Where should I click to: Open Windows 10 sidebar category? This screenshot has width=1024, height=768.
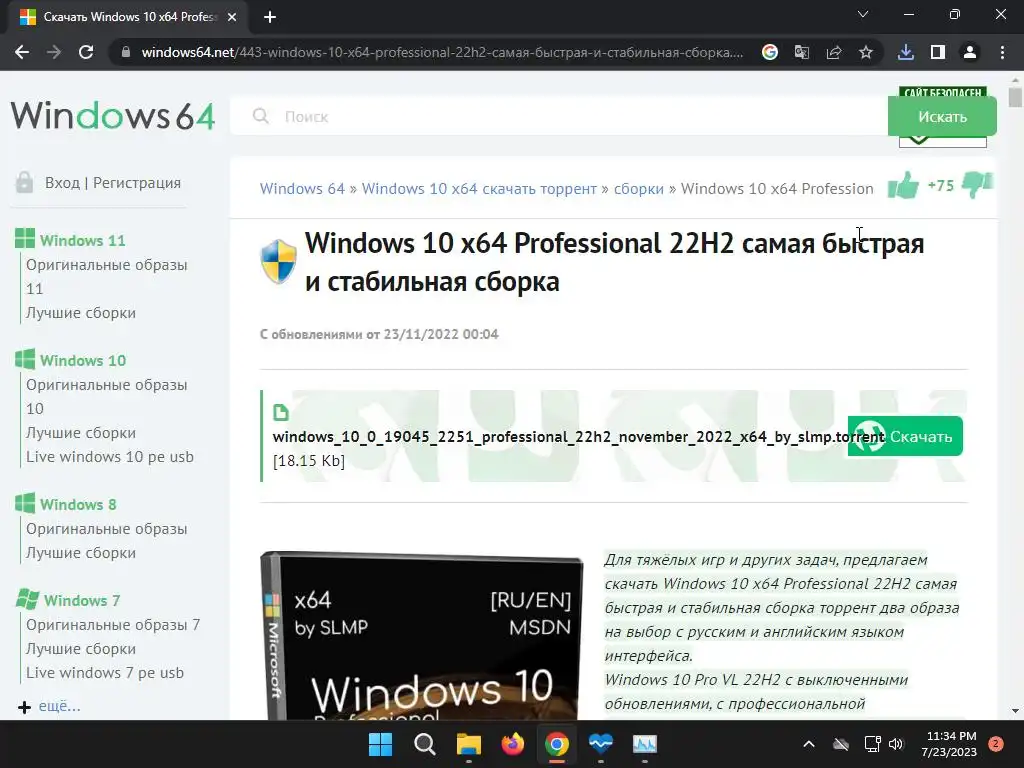click(x=83, y=360)
